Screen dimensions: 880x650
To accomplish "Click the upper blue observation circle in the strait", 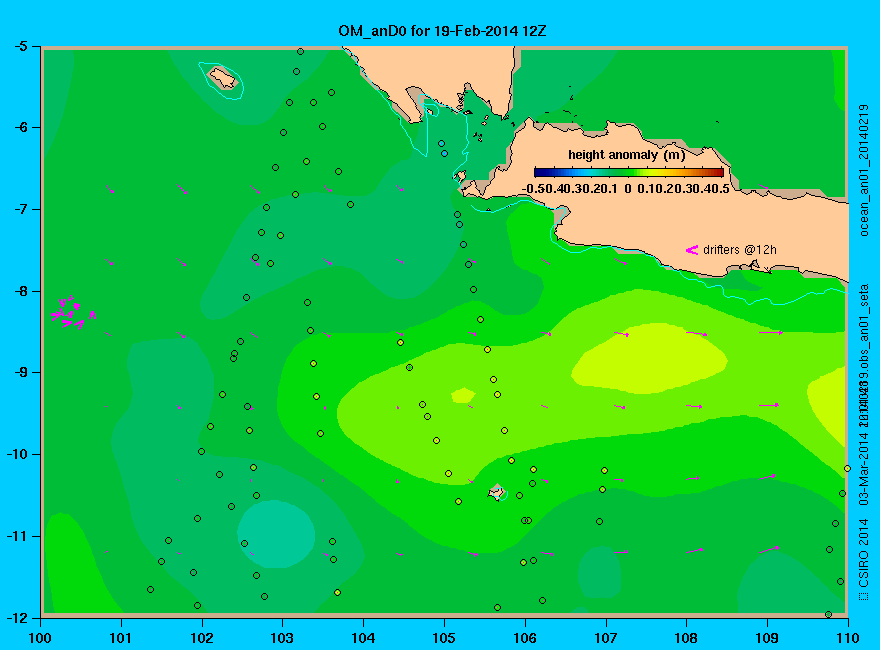I will click(441, 144).
